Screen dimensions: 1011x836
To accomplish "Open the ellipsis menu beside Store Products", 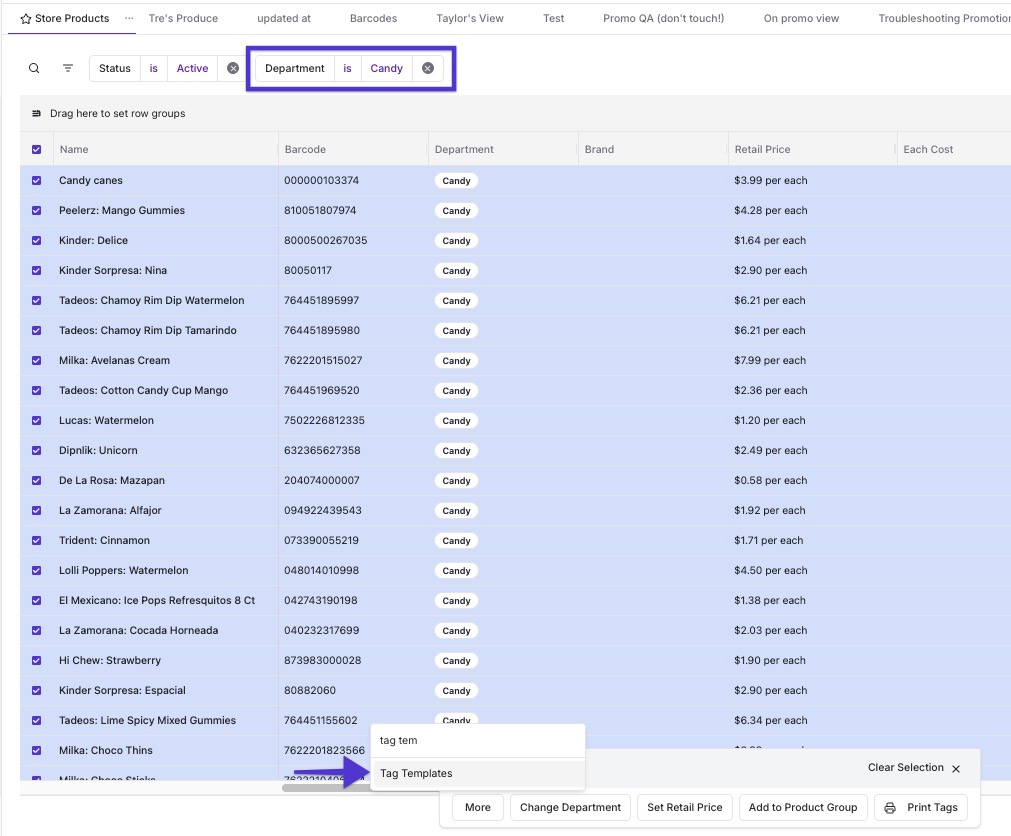I will (129, 18).
